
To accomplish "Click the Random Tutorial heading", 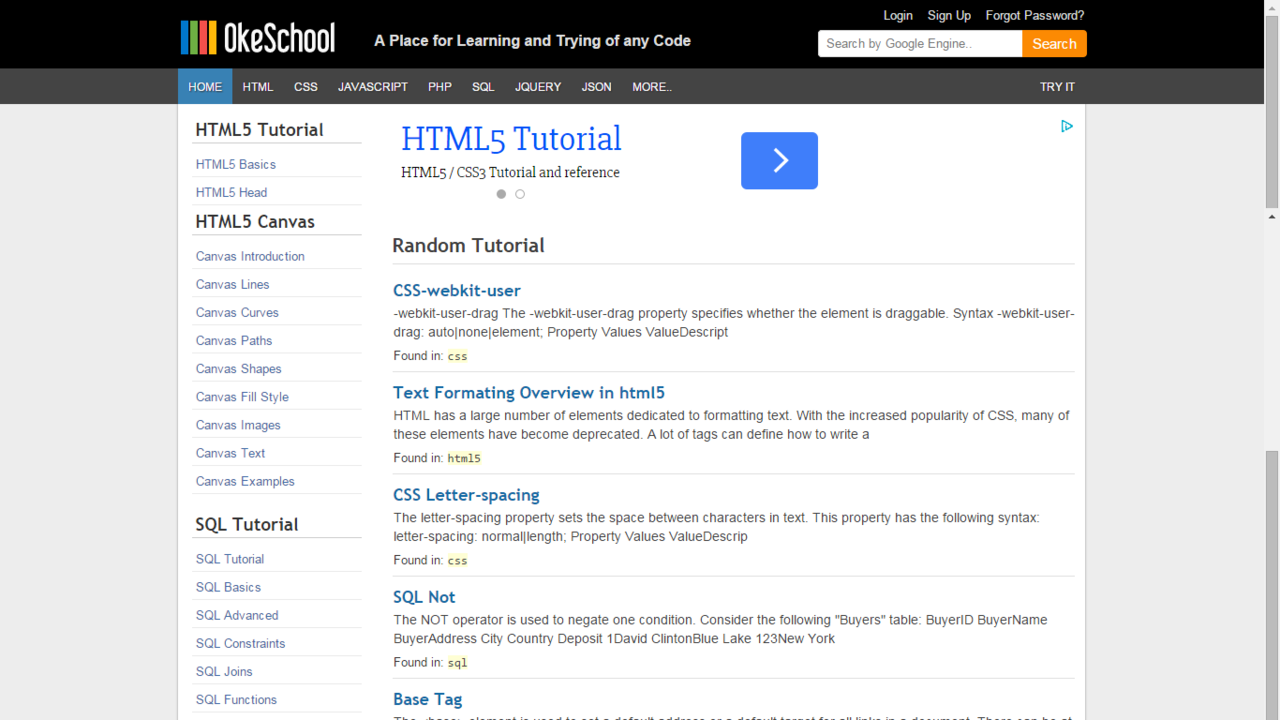I will [x=468, y=246].
